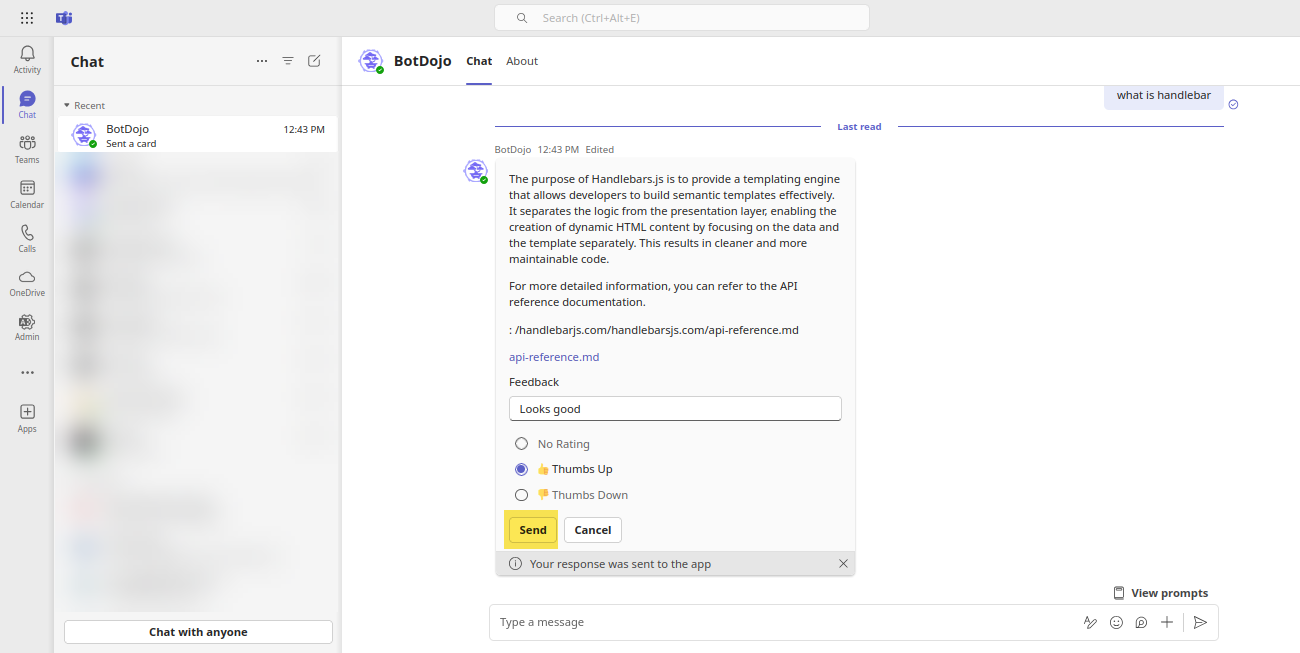Open Apps store plus icon in sidebar
1300x653 pixels.
coord(27,418)
